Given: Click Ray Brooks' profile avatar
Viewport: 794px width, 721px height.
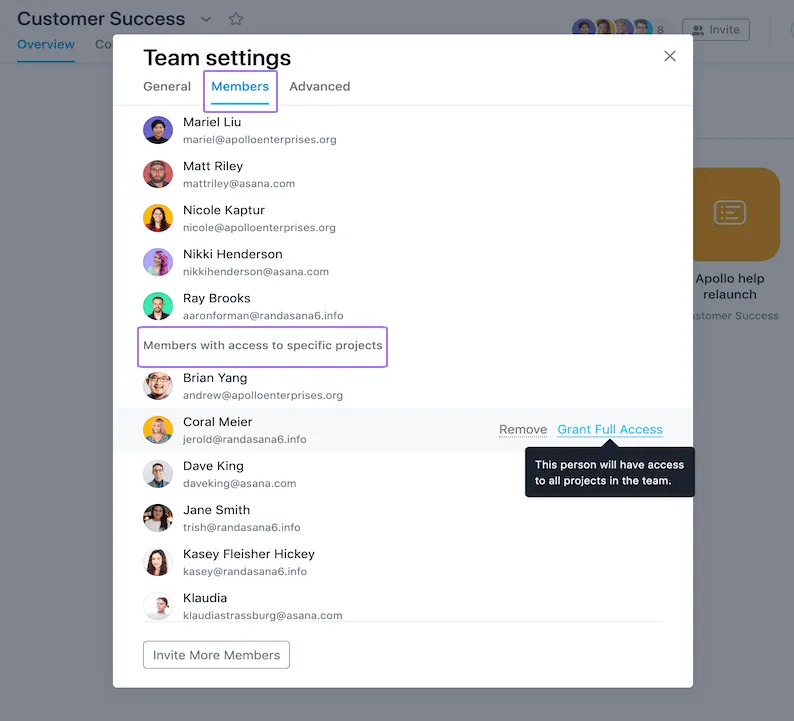Looking at the screenshot, I should [158, 306].
